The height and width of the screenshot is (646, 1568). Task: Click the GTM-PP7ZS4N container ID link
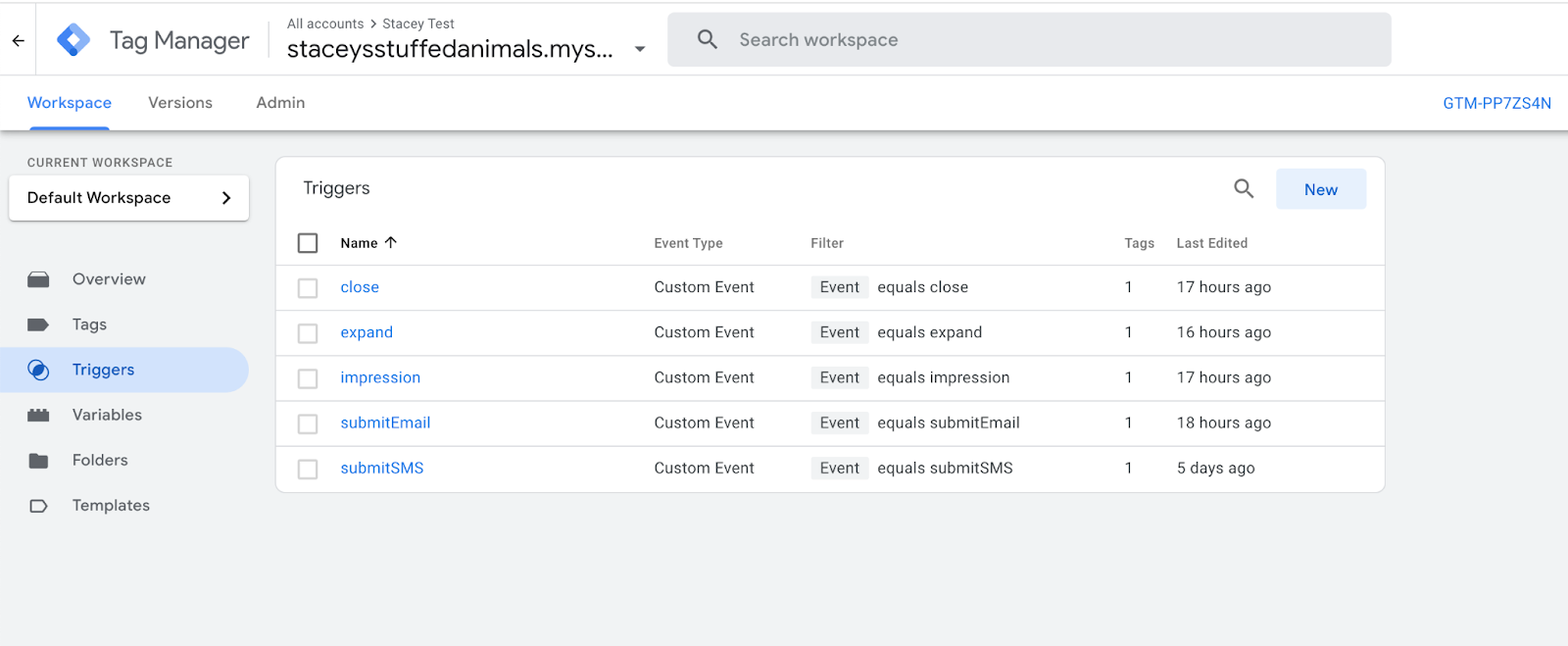(x=1496, y=103)
